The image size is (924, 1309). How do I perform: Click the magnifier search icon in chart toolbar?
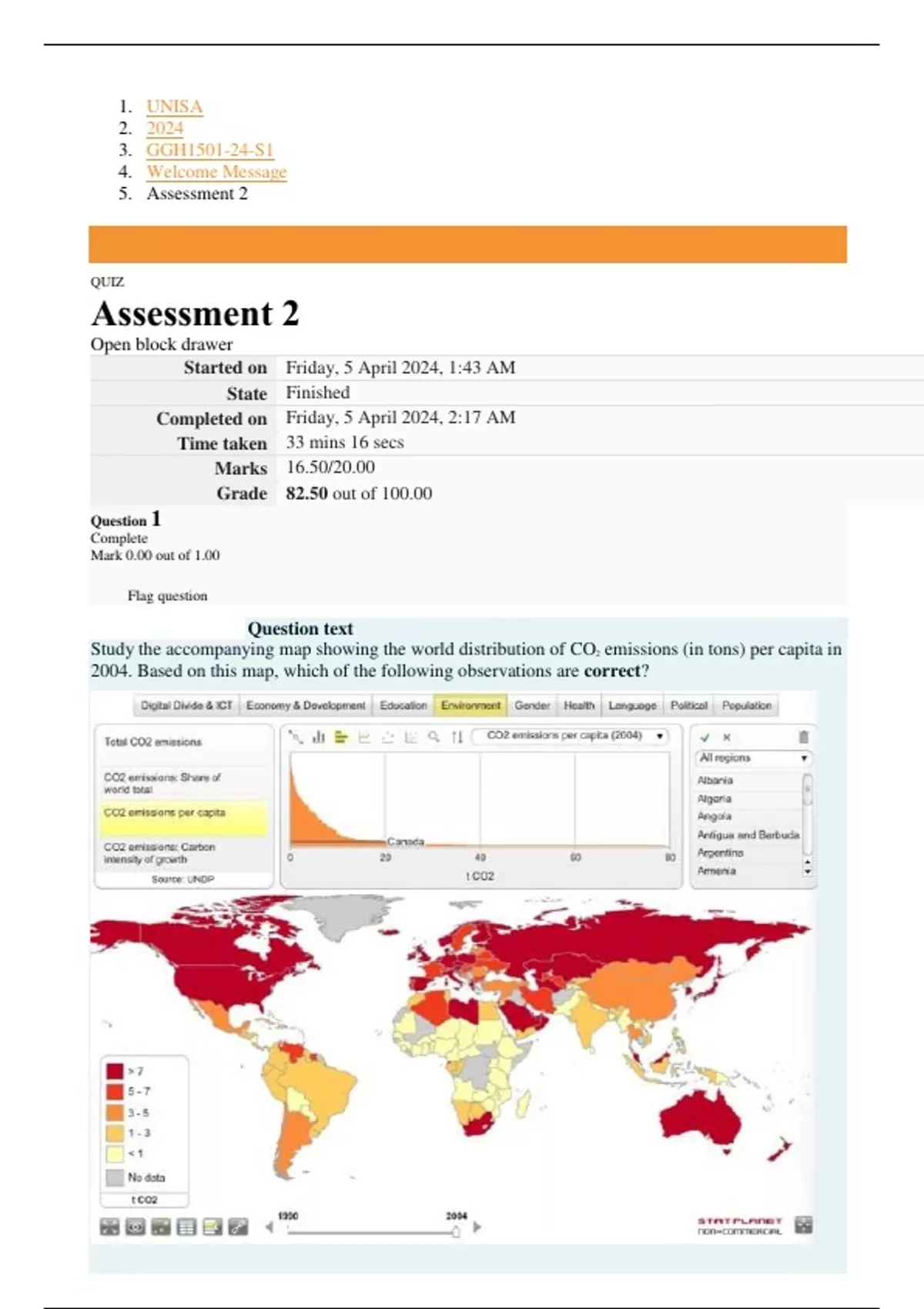point(434,737)
